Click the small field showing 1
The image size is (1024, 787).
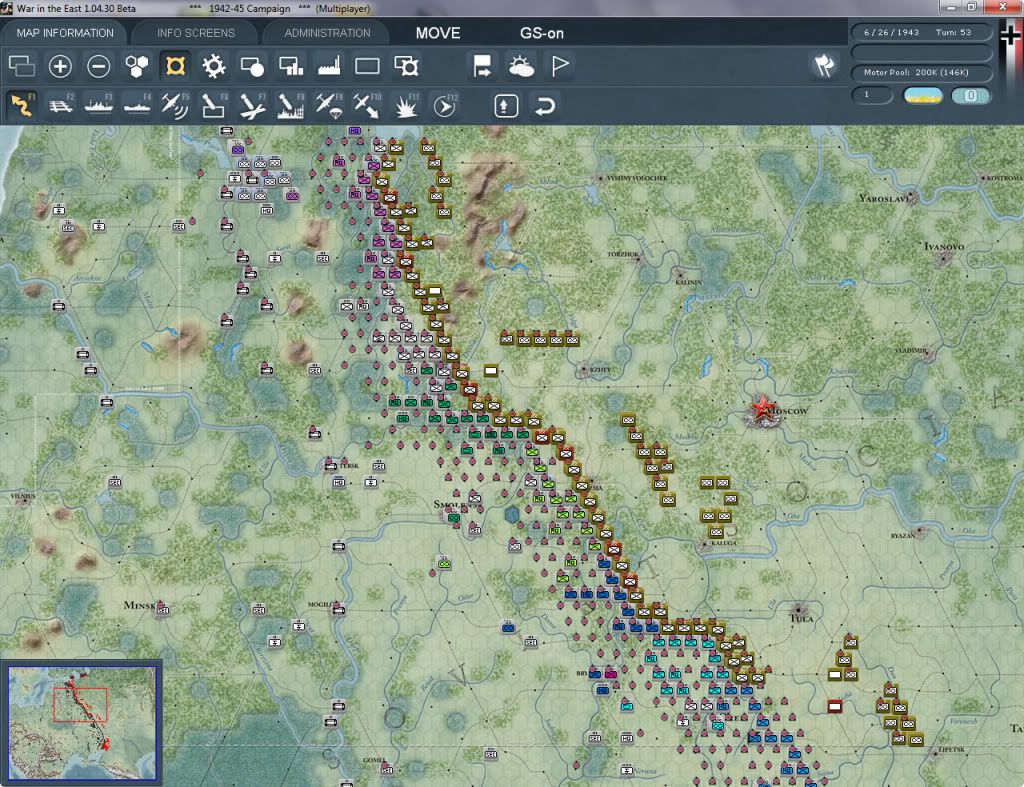[872, 95]
